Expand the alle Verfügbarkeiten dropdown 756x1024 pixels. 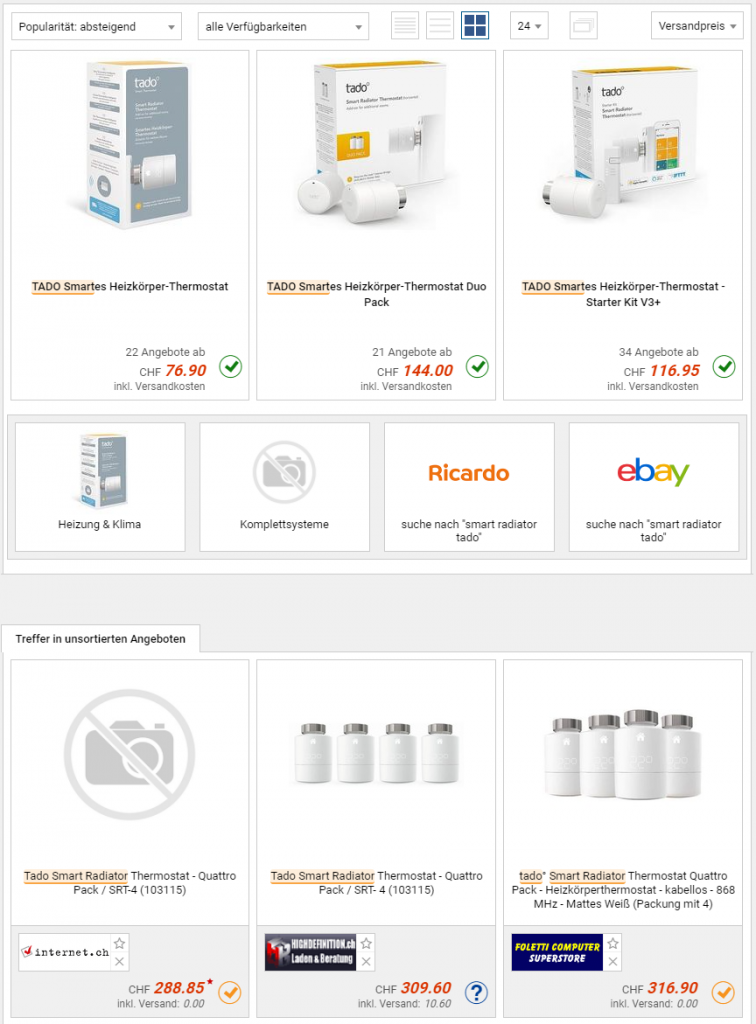(x=283, y=27)
